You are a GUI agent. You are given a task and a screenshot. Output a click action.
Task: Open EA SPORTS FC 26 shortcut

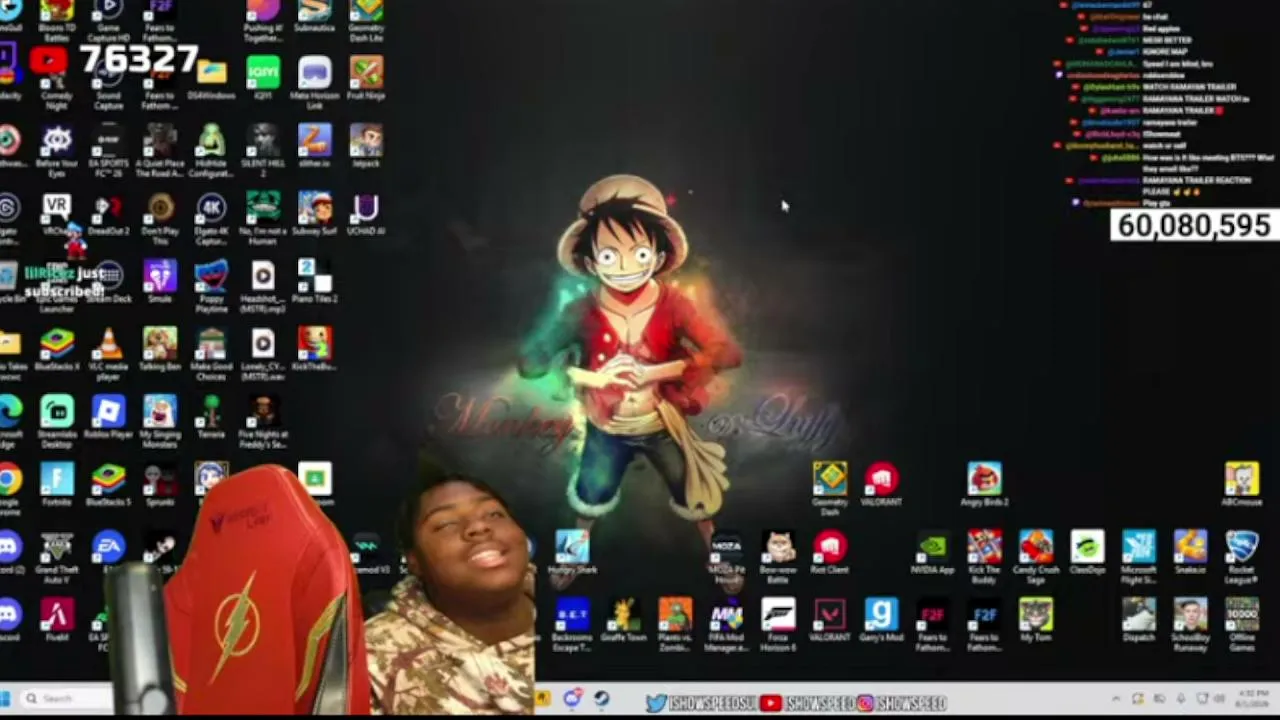pyautogui.click(x=108, y=140)
